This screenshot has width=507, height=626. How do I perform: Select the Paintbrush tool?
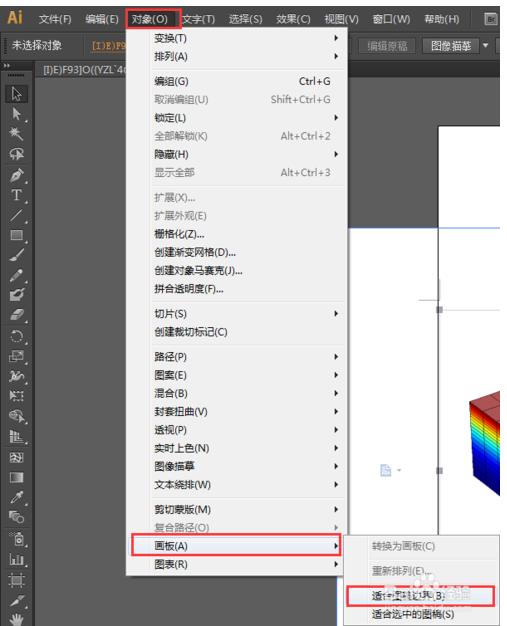16,255
